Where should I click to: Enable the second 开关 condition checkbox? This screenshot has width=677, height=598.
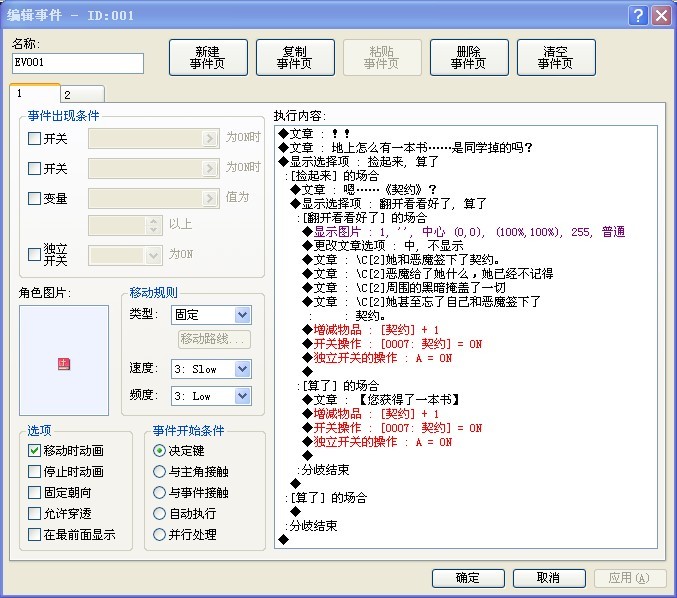tap(34, 168)
